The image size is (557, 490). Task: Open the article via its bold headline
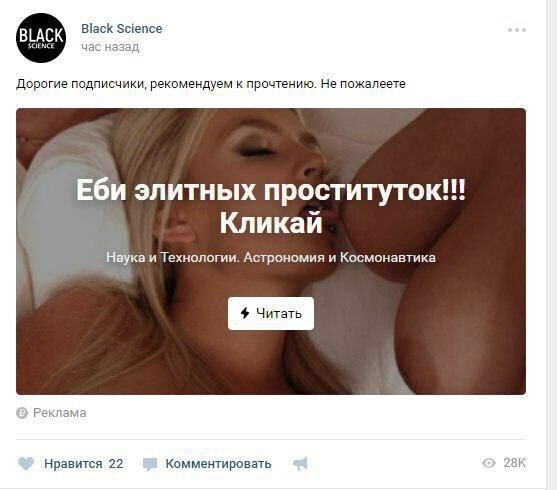tap(271, 206)
